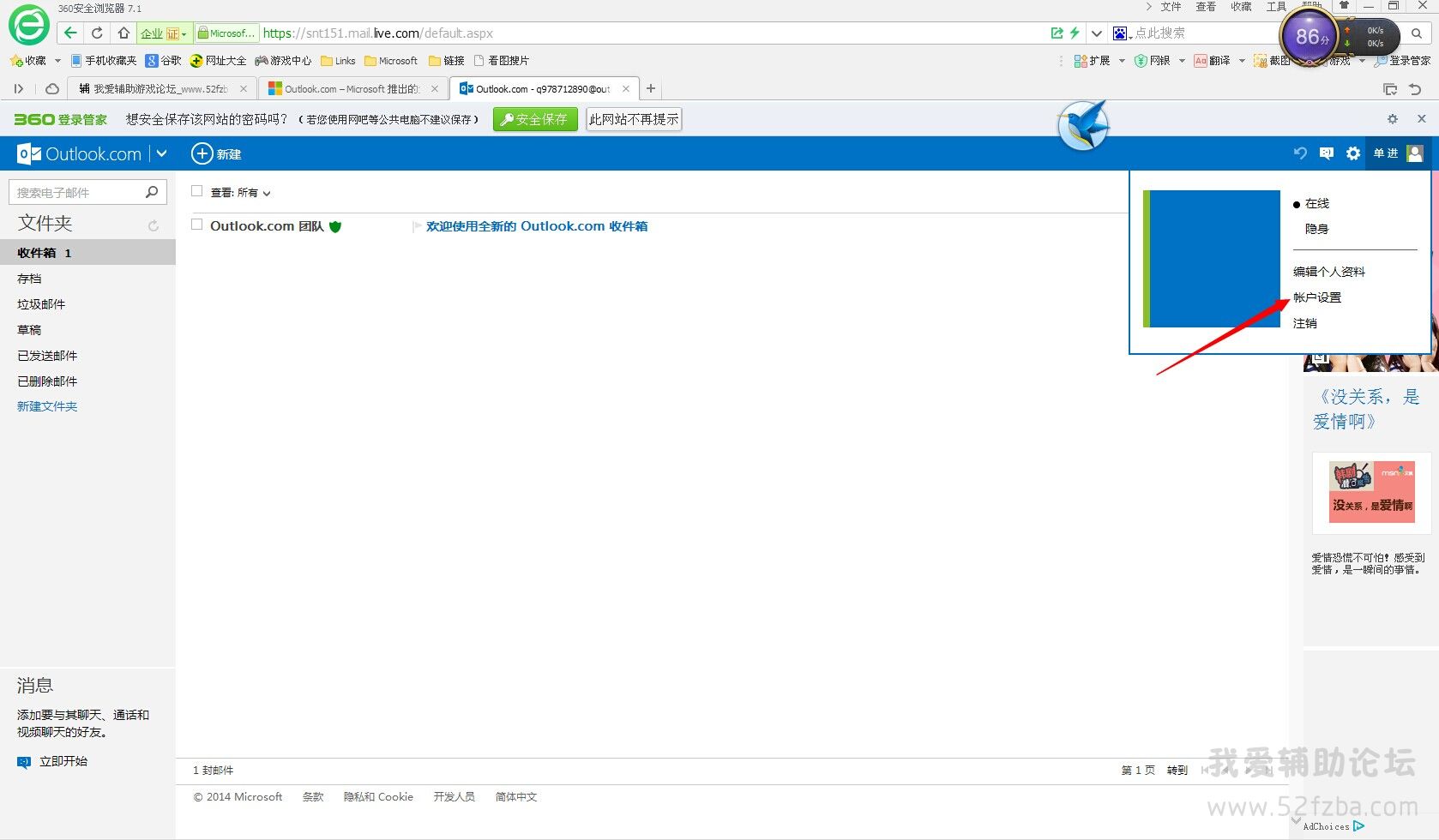Open the 扩展 extensions dropdown
The height and width of the screenshot is (840, 1439).
click(x=1122, y=61)
